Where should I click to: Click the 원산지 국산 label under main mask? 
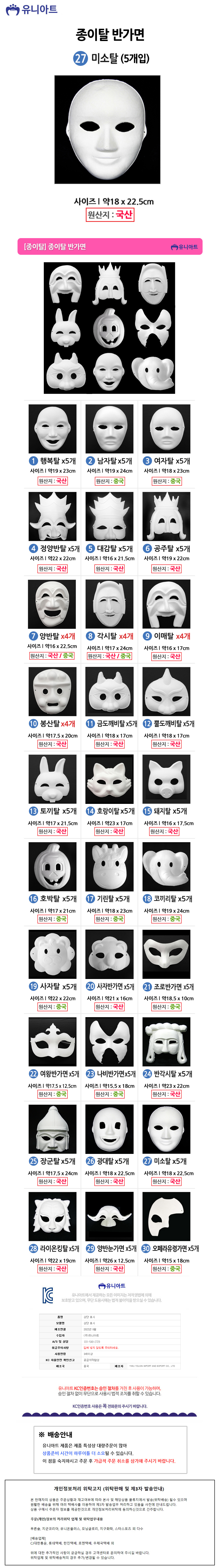point(110,214)
